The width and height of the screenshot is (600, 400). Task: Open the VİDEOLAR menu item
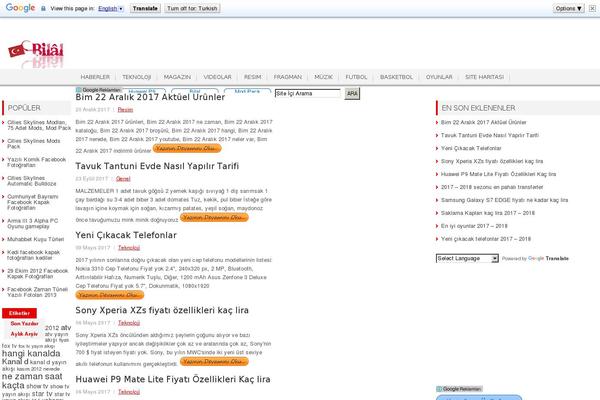[217, 77]
